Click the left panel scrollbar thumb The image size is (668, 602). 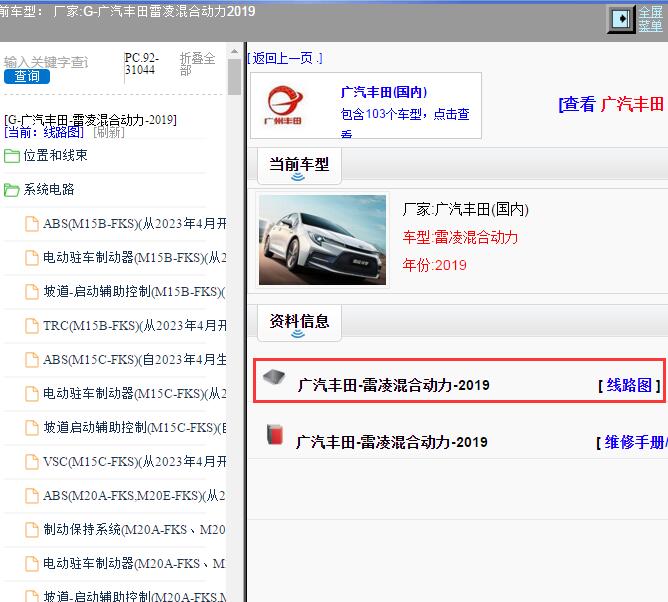[234, 77]
